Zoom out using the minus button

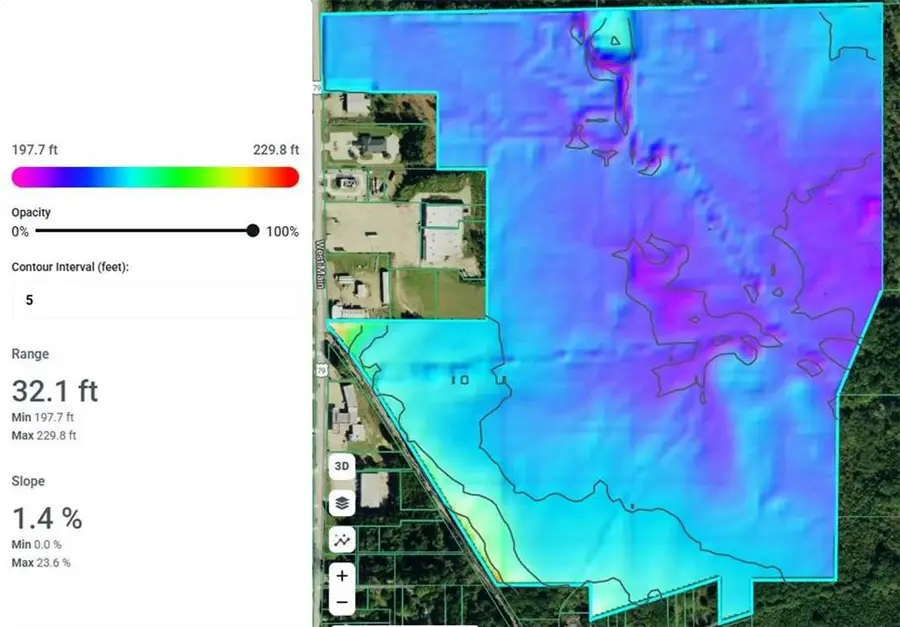[342, 602]
